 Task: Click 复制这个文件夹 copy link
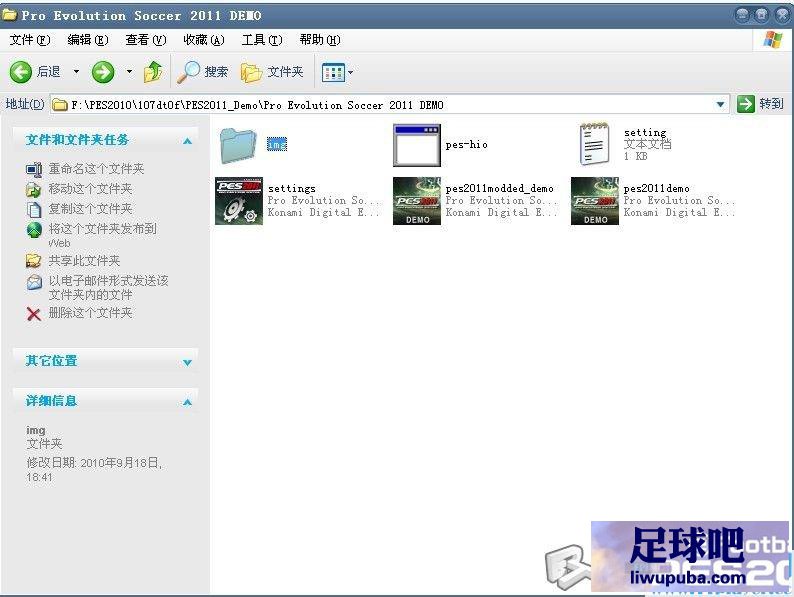click(90, 209)
